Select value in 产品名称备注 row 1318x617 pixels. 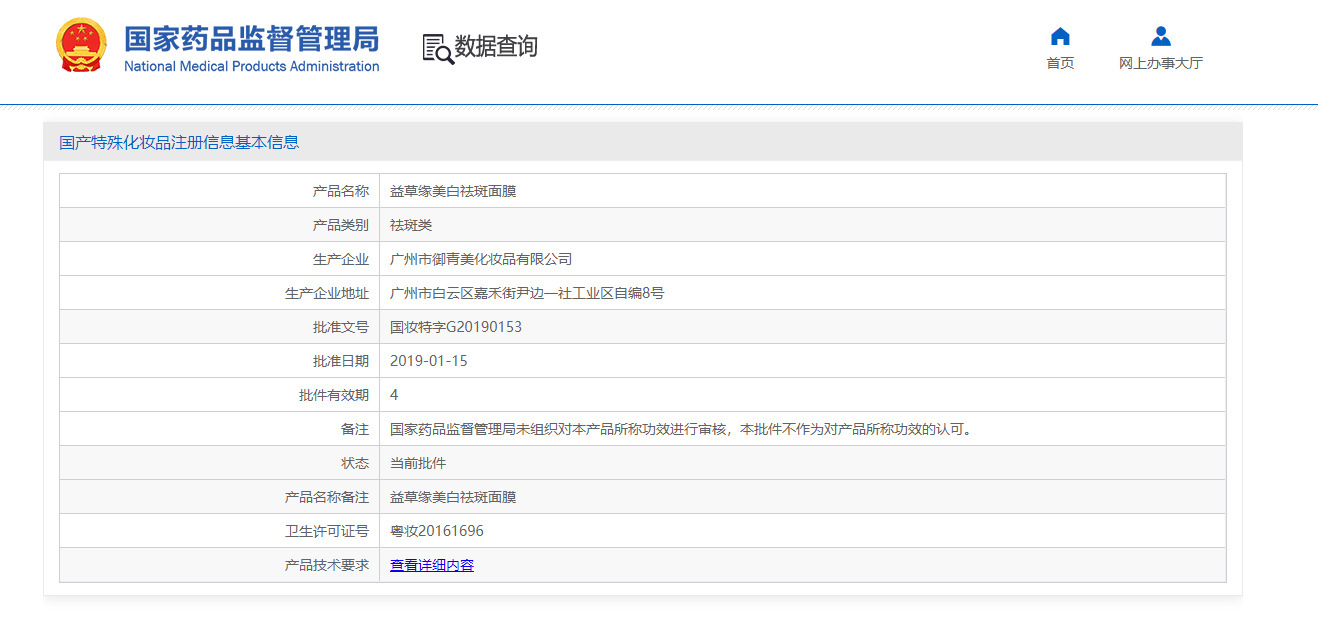point(453,497)
